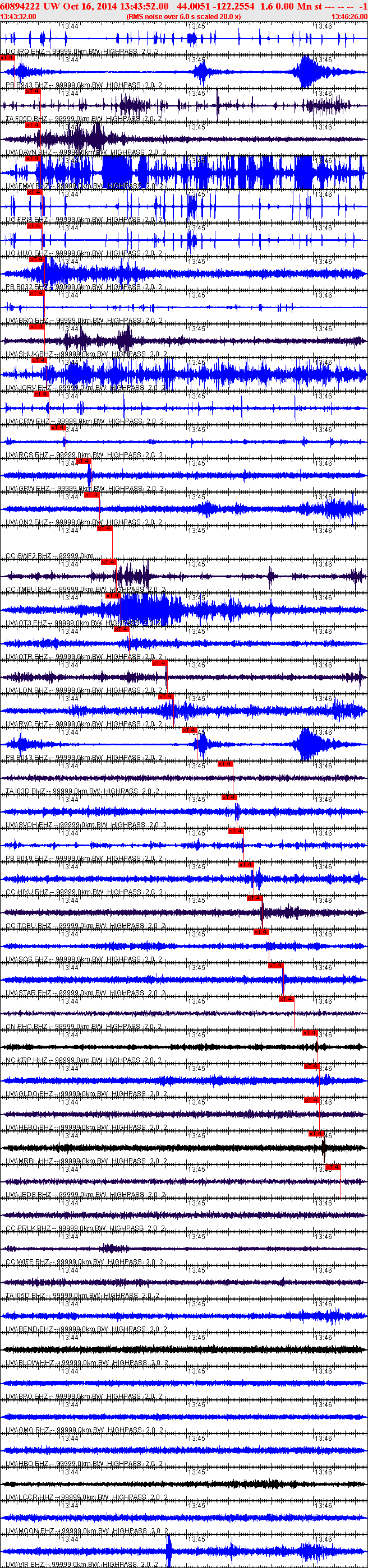Click the red trigger flag above NC.KRP trace
Viewport: 368px width, 1568px height.
(x=310, y=1033)
